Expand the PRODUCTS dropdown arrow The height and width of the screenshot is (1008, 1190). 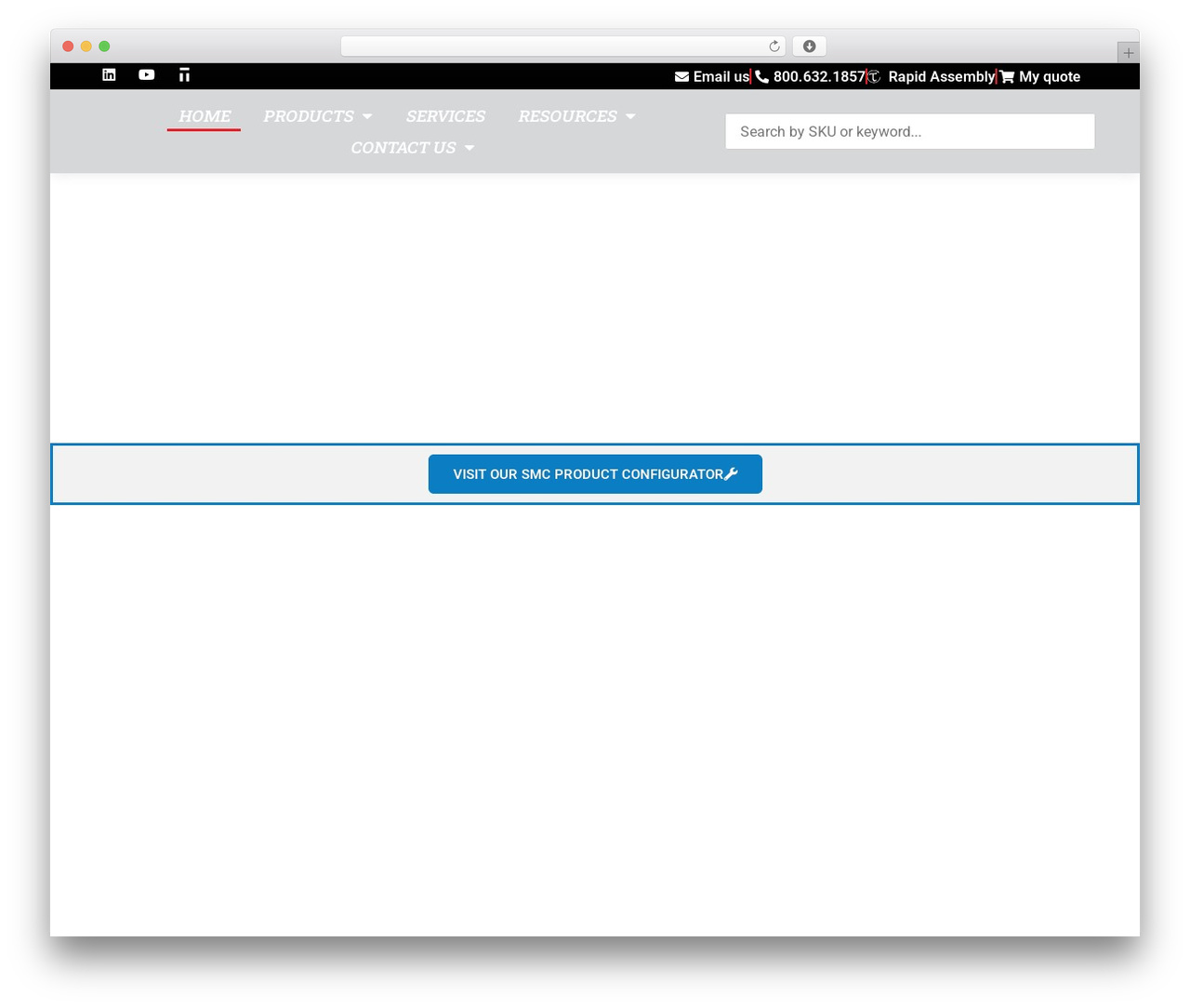(x=367, y=116)
